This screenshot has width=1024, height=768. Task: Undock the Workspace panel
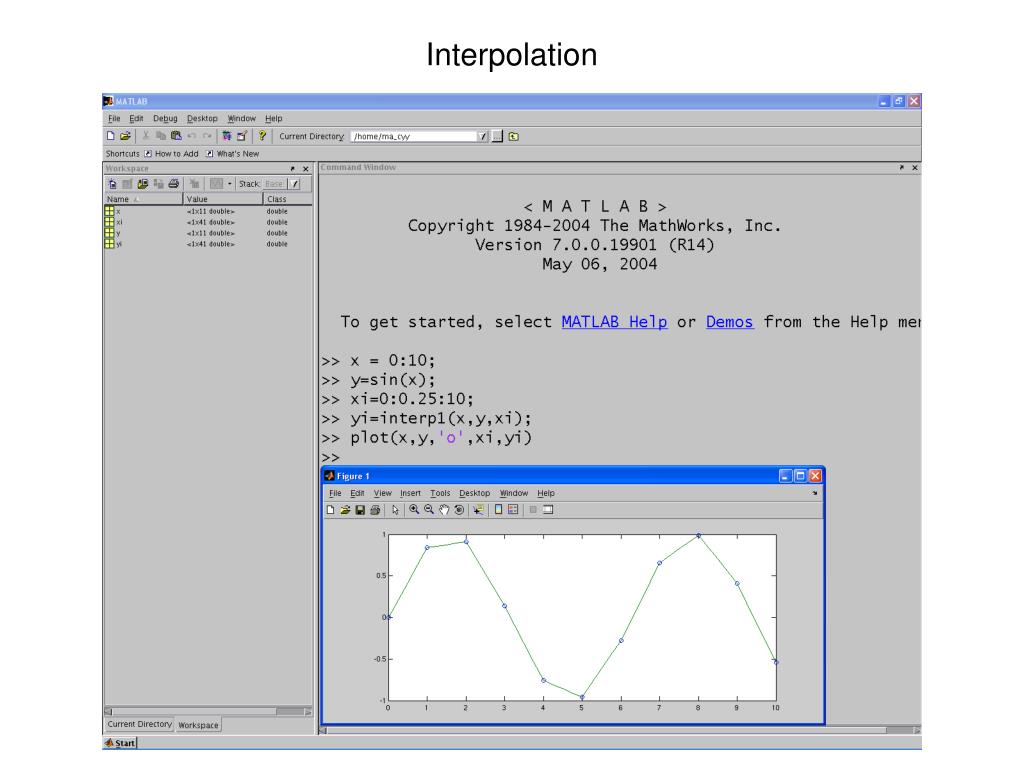293,168
